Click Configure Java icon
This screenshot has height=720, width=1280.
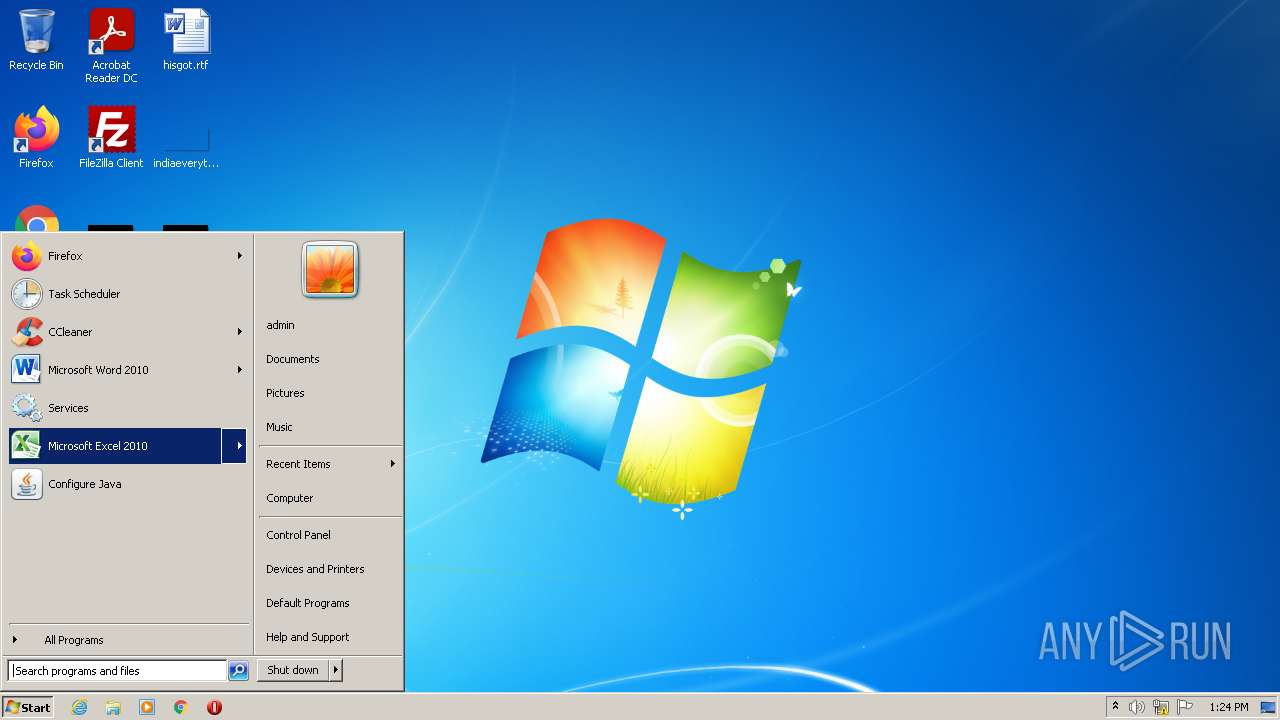tap(27, 484)
